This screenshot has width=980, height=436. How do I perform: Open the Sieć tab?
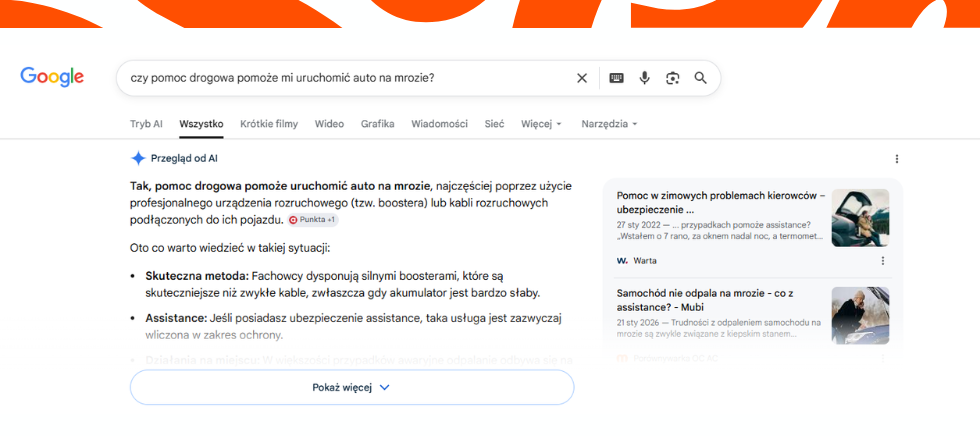tap(494, 124)
